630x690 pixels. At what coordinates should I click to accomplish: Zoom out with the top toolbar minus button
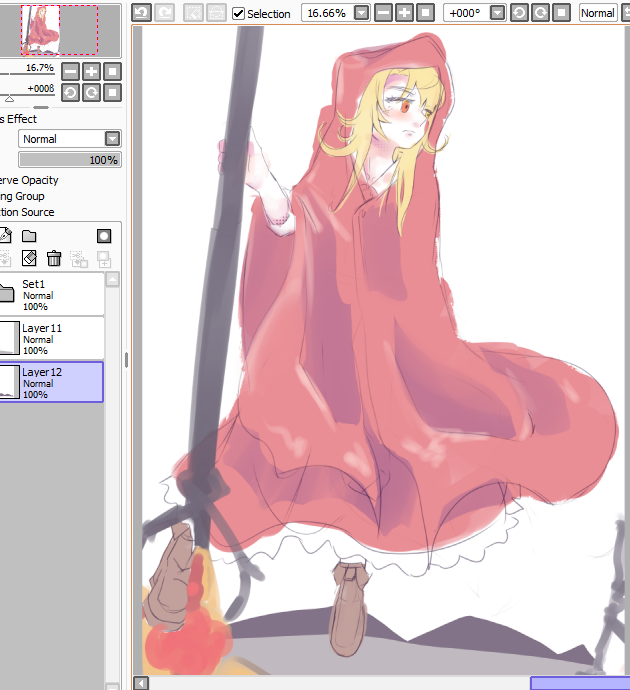click(x=384, y=13)
